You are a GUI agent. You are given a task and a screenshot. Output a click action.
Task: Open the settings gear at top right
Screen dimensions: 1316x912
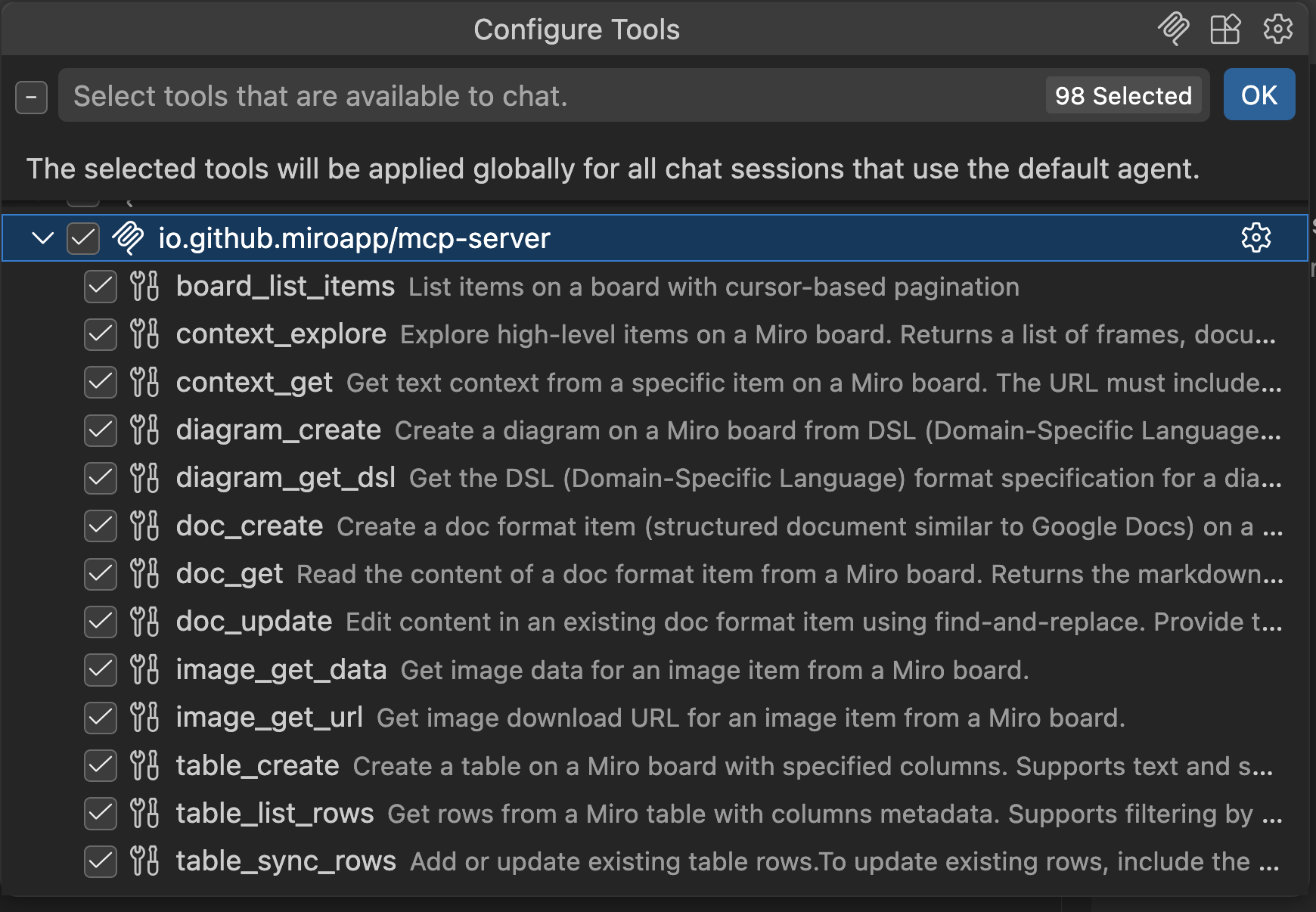1278,29
